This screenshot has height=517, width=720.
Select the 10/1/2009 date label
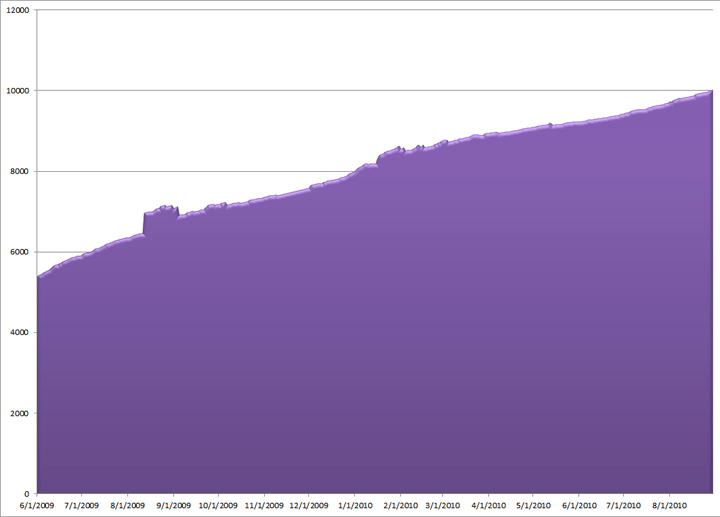point(218,506)
